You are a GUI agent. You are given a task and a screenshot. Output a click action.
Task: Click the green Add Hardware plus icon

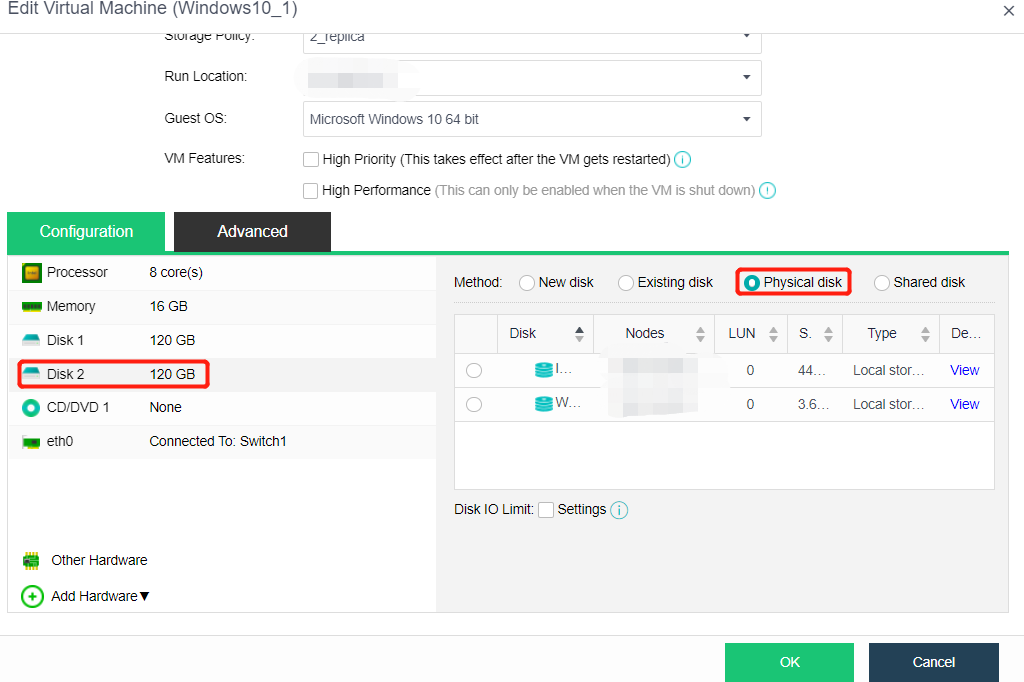[x=32, y=596]
